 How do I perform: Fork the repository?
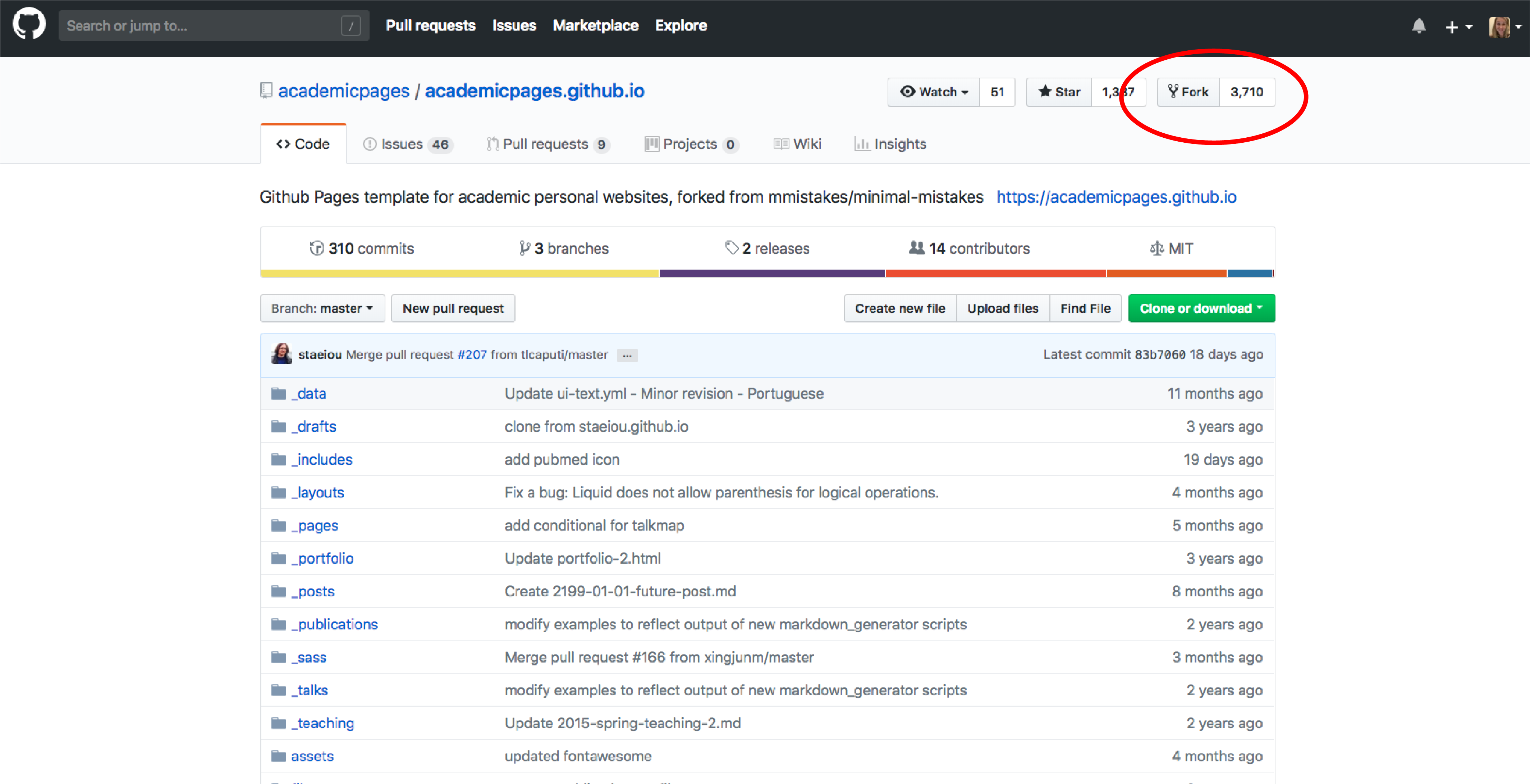[x=1188, y=92]
